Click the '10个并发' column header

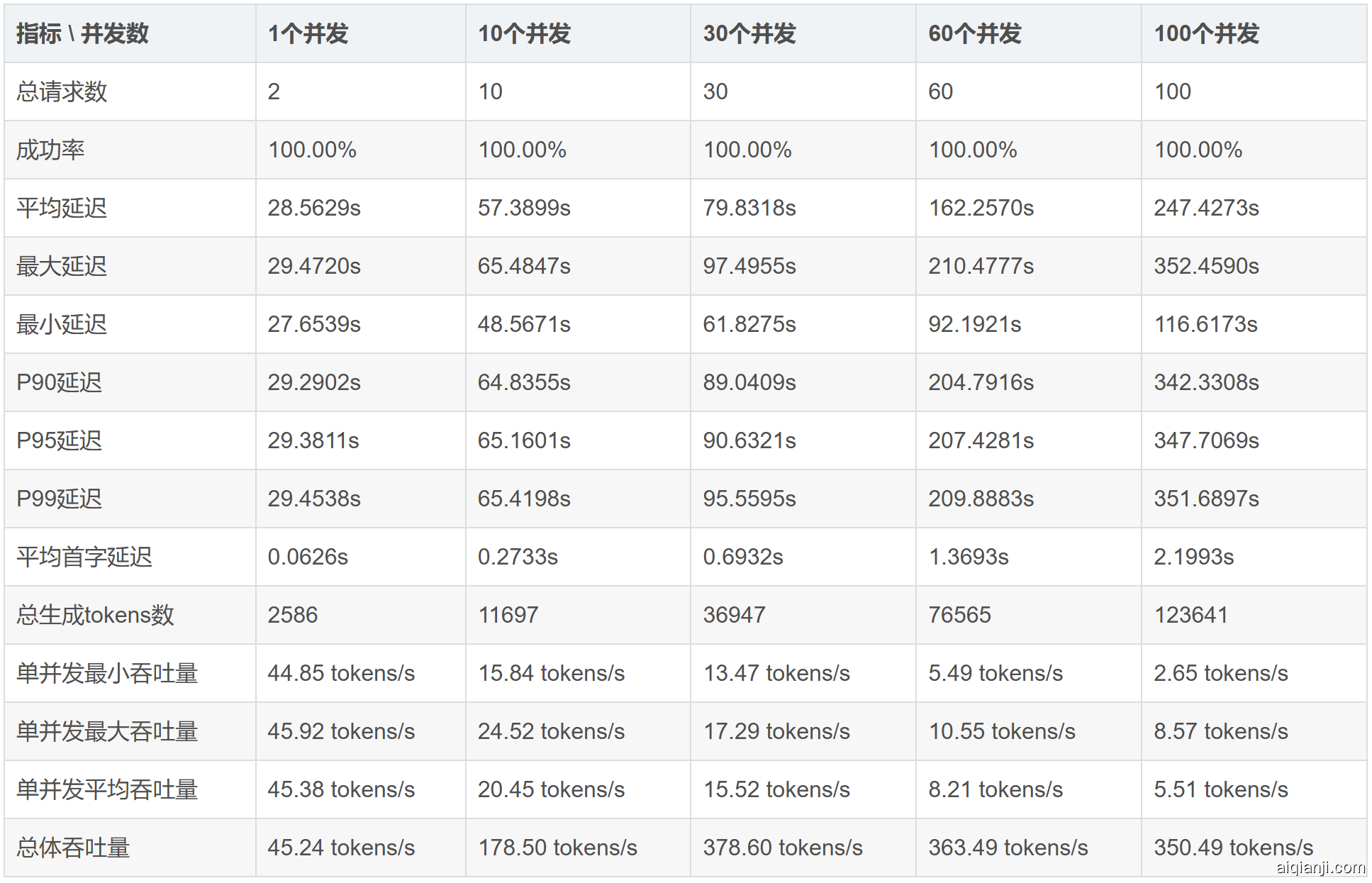[x=524, y=33]
